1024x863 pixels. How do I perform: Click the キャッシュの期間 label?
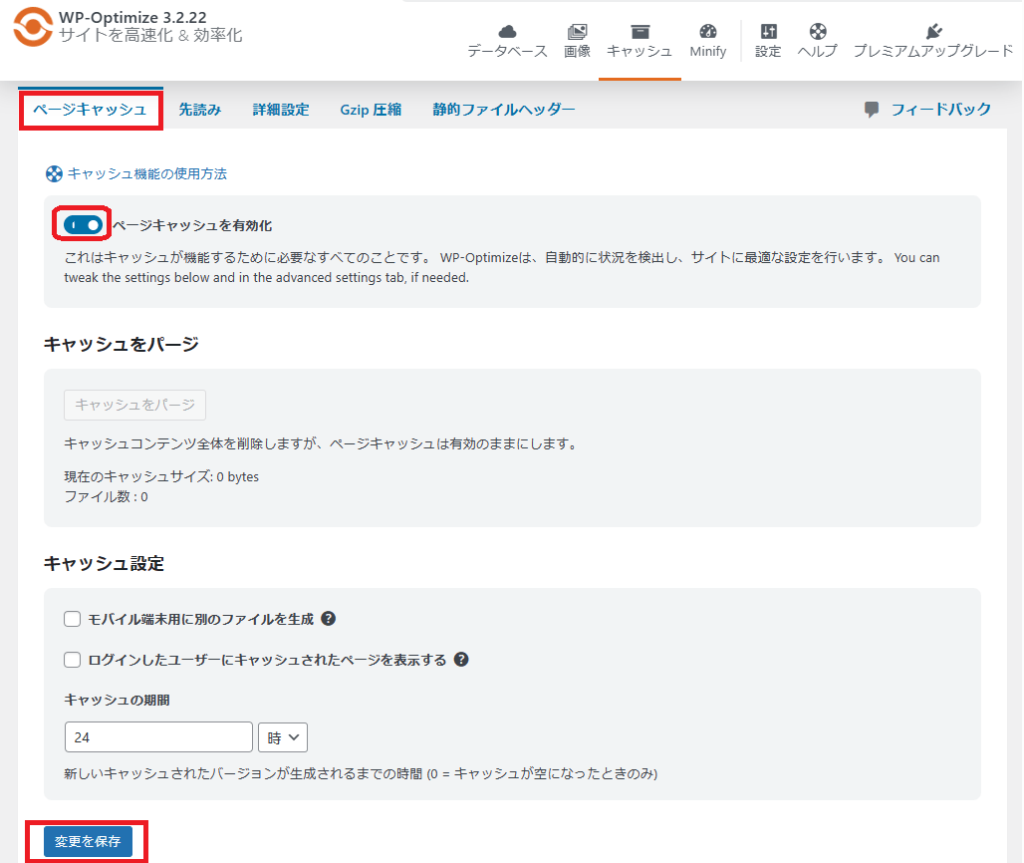click(117, 700)
